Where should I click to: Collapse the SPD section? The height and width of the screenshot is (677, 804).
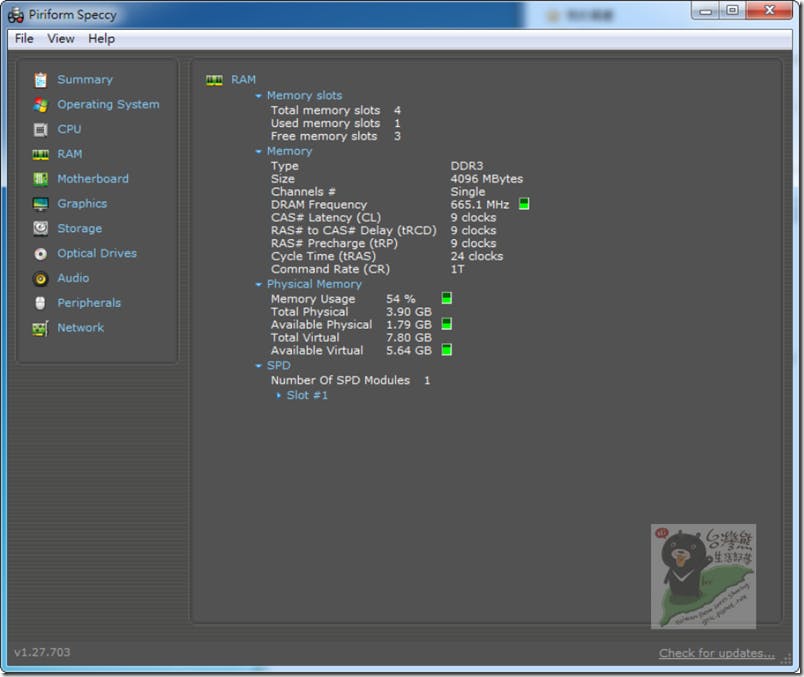[x=258, y=366]
